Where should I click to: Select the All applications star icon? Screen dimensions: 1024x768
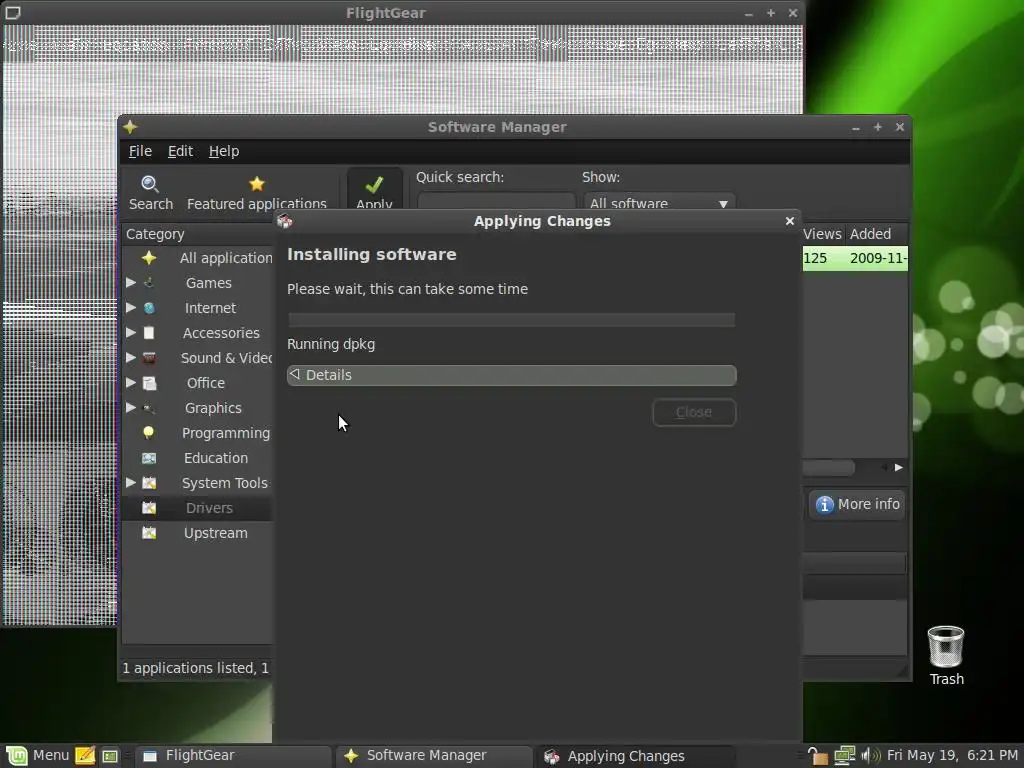[149, 258]
